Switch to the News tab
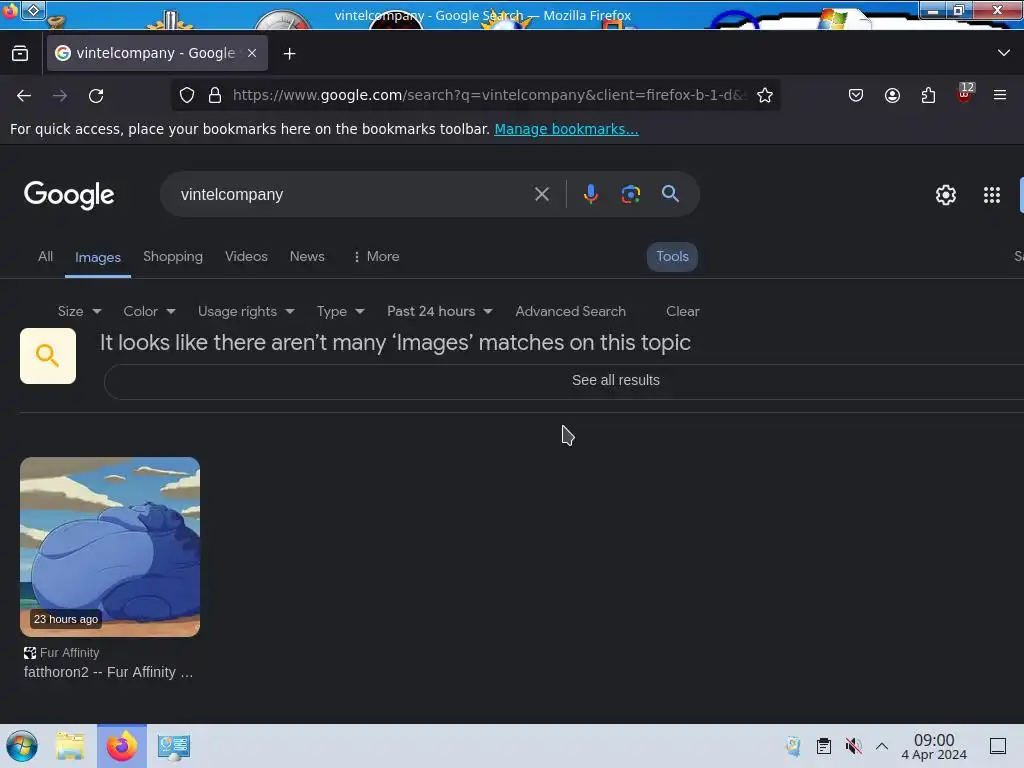Screen dimensions: 1024x768 (307, 257)
